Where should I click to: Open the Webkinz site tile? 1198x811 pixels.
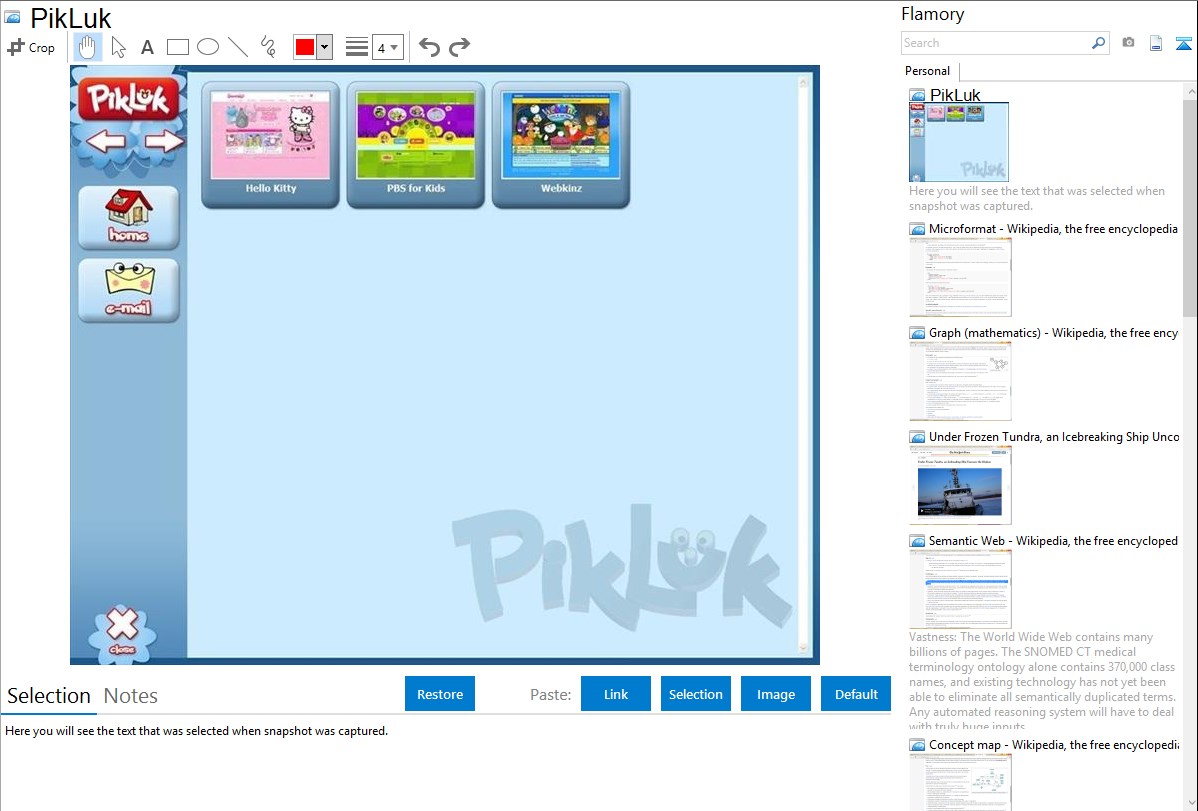(561, 144)
